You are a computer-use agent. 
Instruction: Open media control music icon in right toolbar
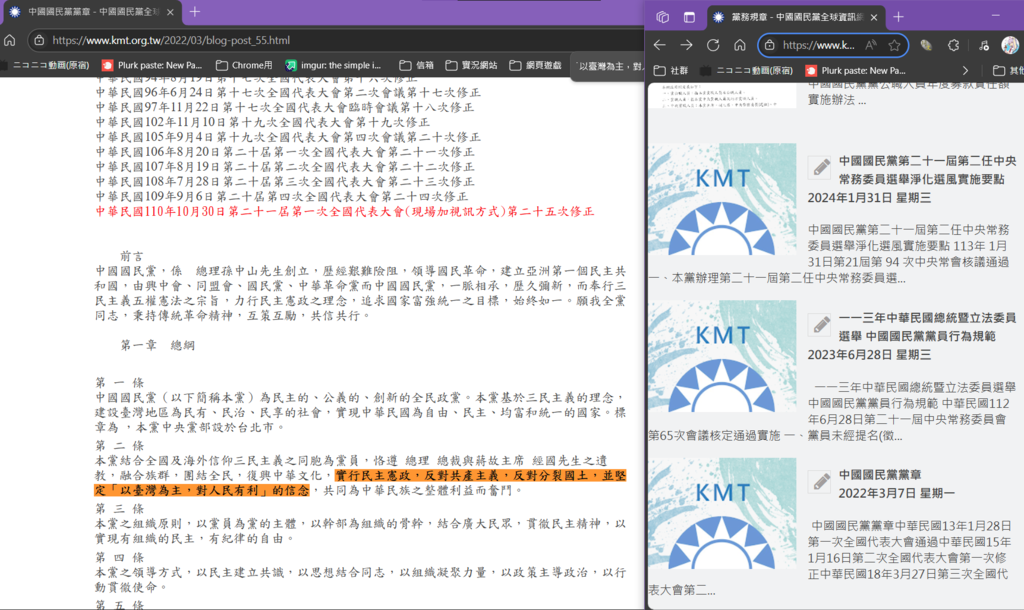[984, 45]
